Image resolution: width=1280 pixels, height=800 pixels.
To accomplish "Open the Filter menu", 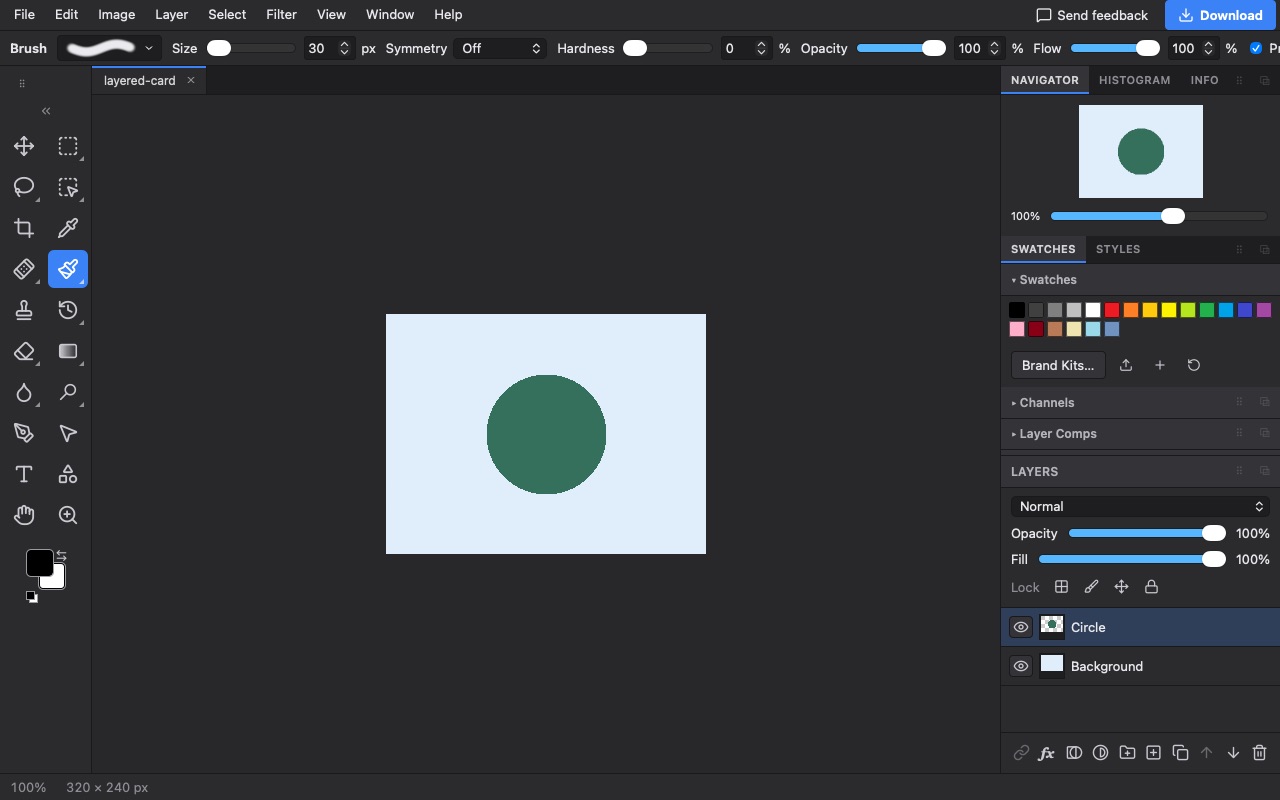I will point(281,14).
